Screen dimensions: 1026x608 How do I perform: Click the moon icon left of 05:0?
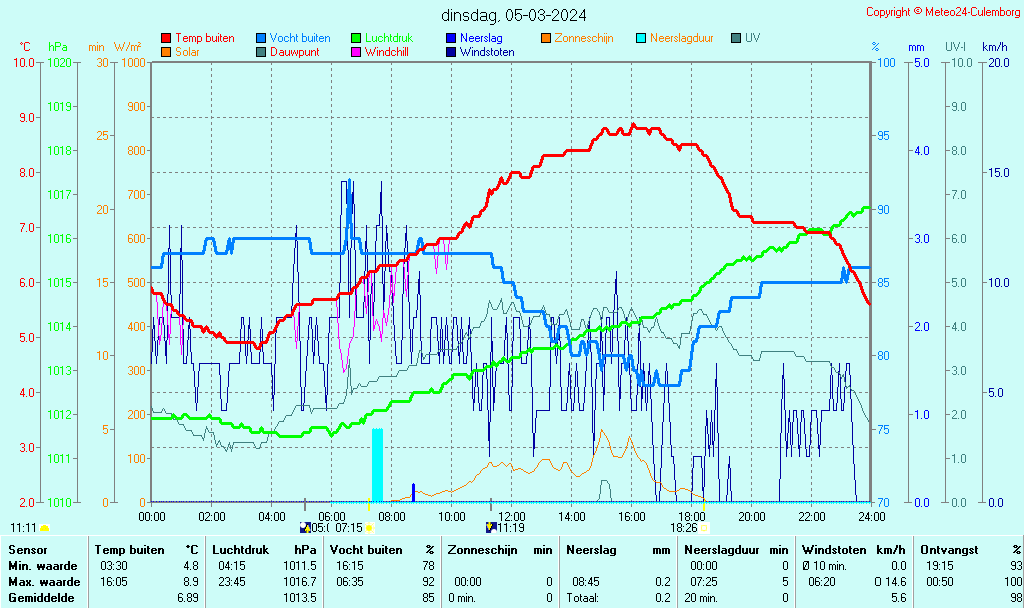tap(305, 527)
